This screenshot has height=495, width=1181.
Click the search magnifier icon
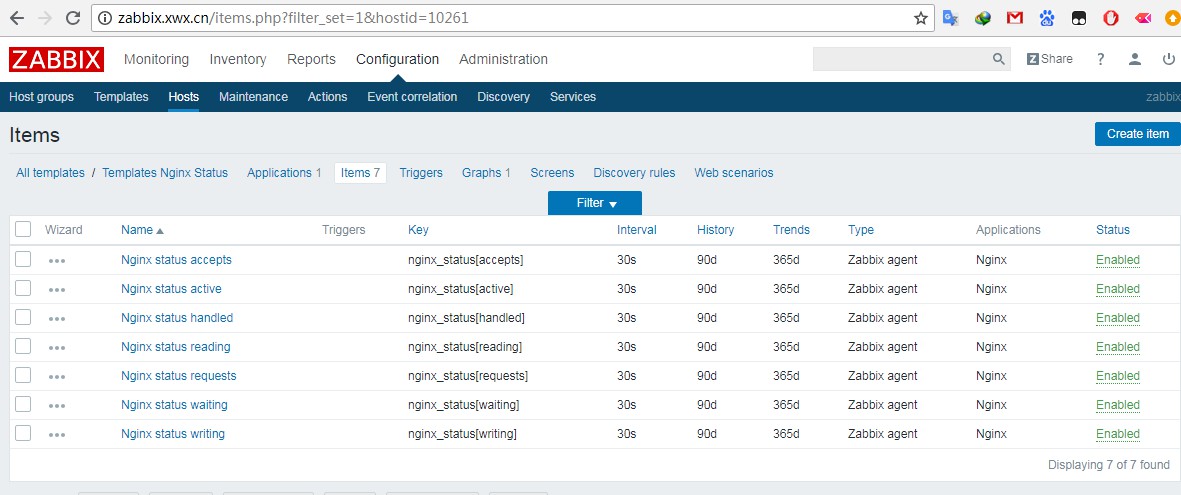(x=998, y=60)
